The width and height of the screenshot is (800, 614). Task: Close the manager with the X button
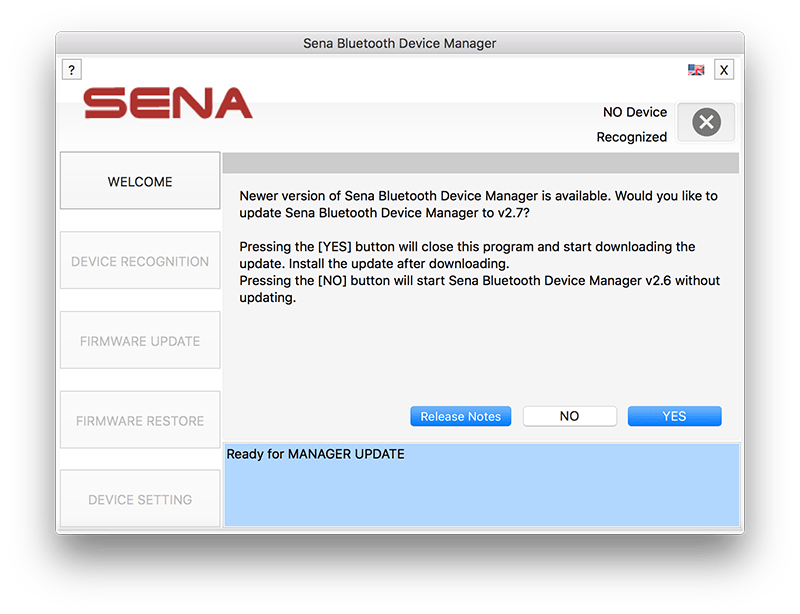coord(723,70)
